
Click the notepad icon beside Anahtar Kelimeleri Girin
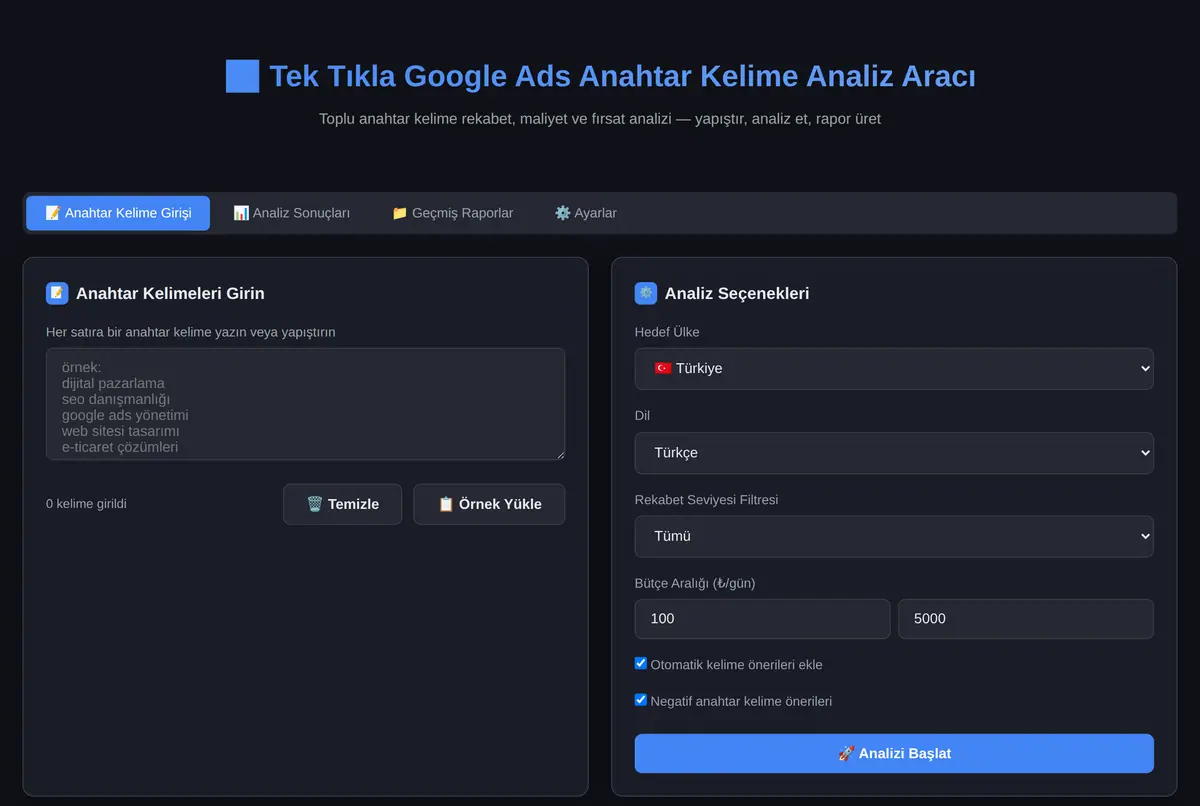[x=57, y=293]
